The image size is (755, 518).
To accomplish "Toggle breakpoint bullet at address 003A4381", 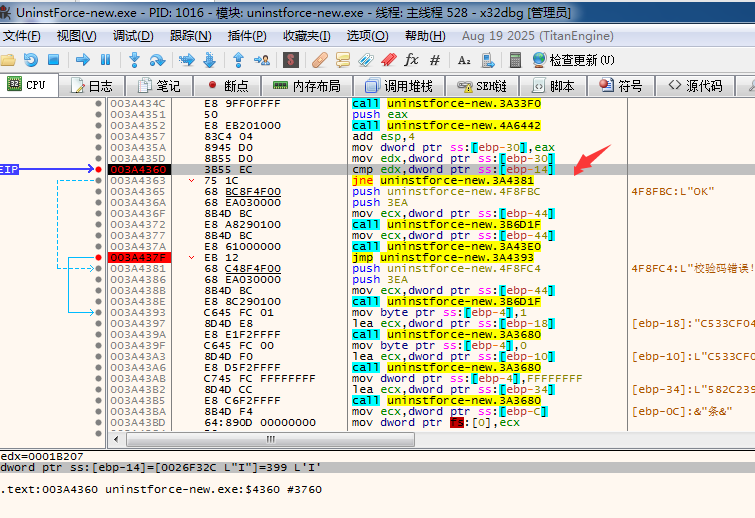I will tap(98, 269).
